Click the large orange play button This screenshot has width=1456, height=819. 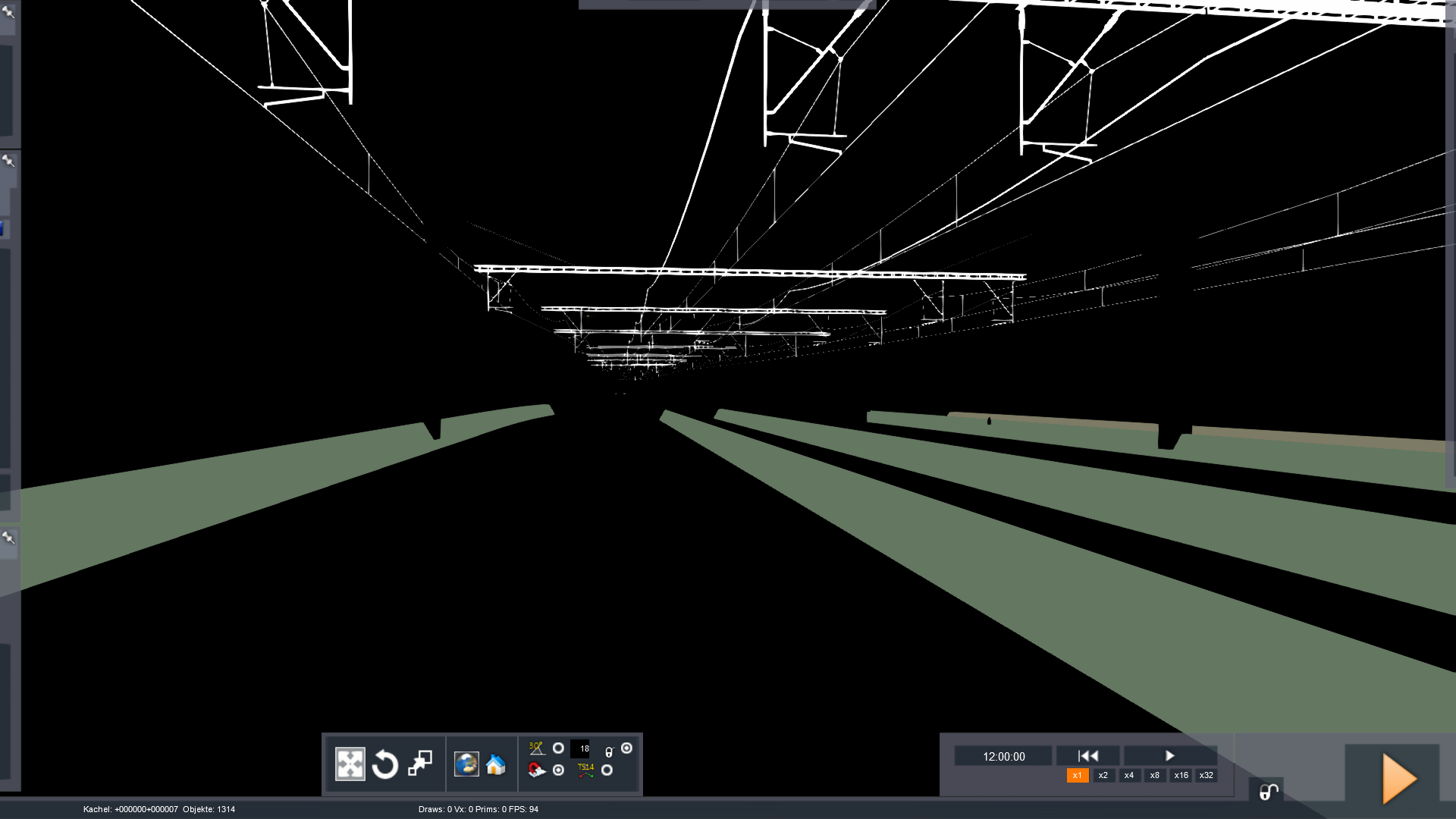pos(1398,778)
